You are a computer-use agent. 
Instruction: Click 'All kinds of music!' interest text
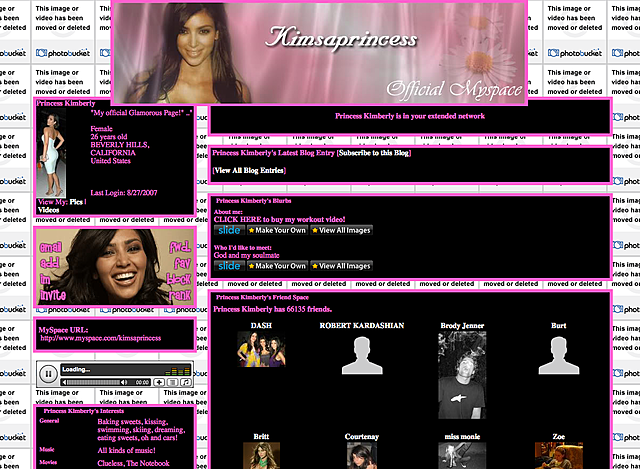126,450
